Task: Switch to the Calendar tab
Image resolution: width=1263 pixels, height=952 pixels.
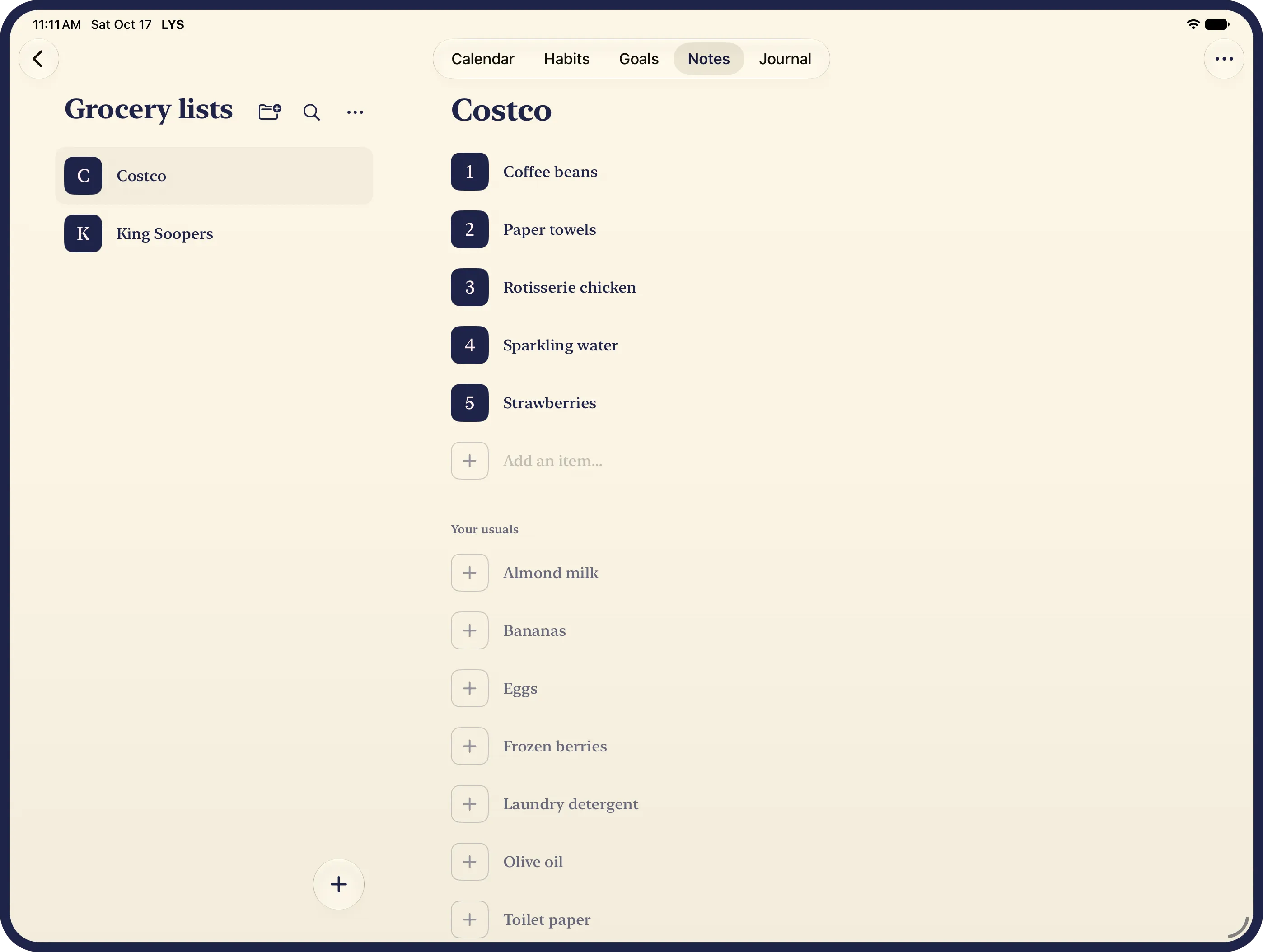Action: click(x=482, y=59)
